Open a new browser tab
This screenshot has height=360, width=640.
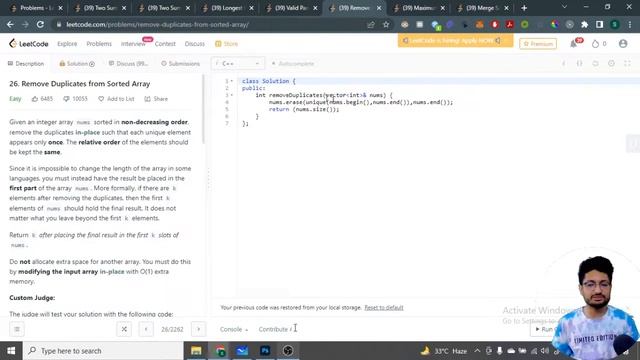(x=524, y=8)
